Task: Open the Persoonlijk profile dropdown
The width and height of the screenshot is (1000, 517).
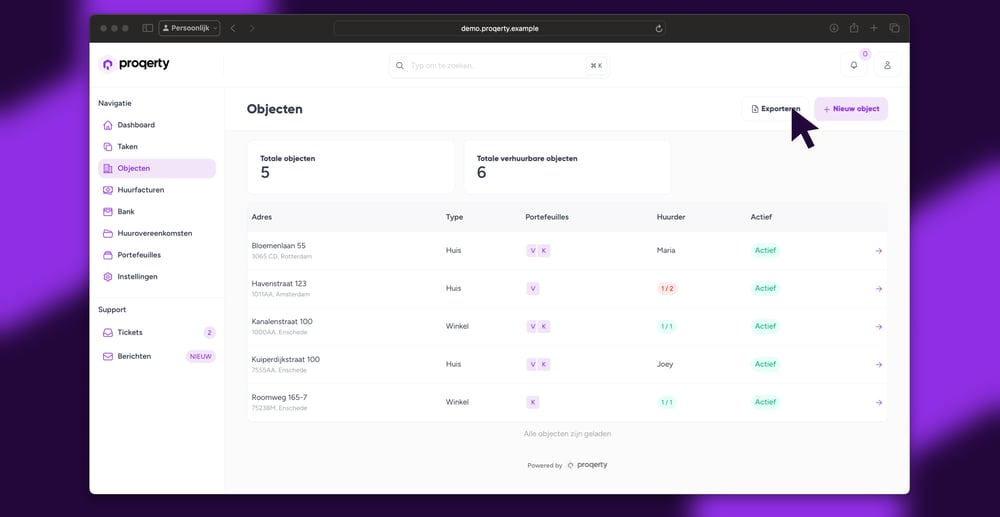Action: click(189, 28)
